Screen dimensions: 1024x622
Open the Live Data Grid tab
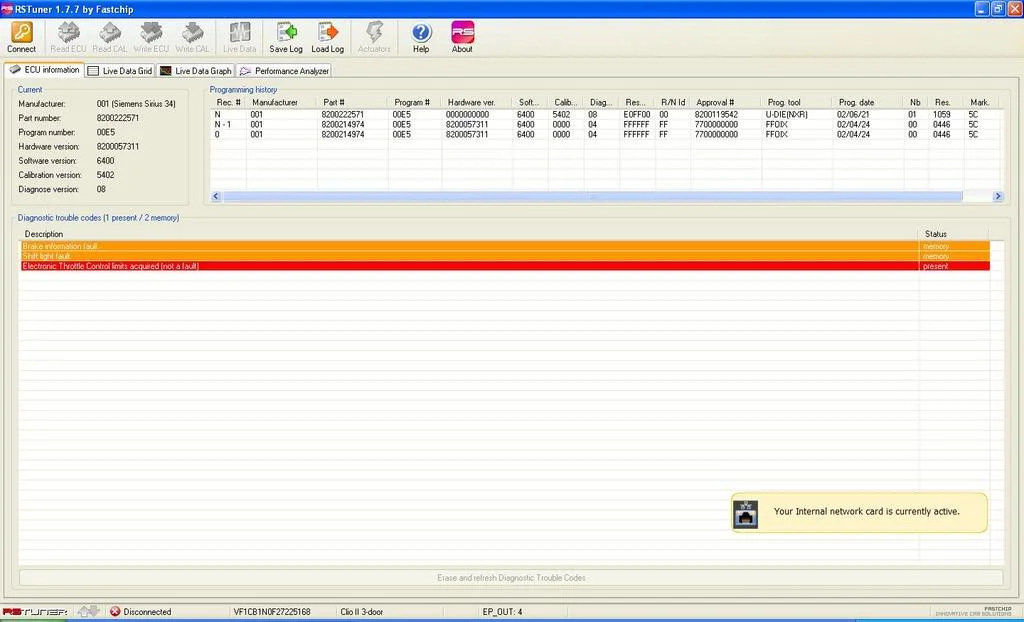click(120, 71)
